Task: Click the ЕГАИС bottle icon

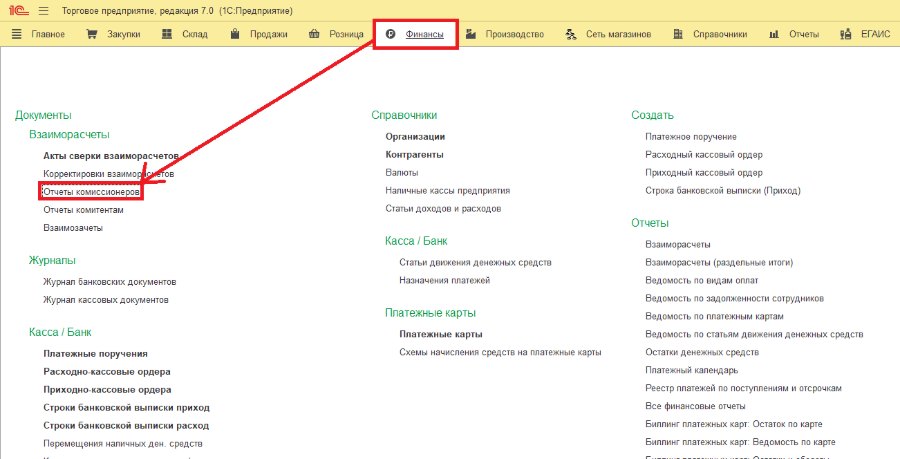Action: tap(845, 34)
